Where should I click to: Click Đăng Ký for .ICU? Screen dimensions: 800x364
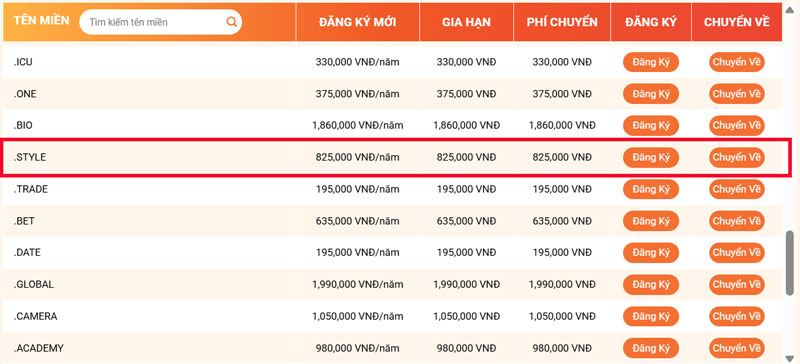(x=651, y=62)
